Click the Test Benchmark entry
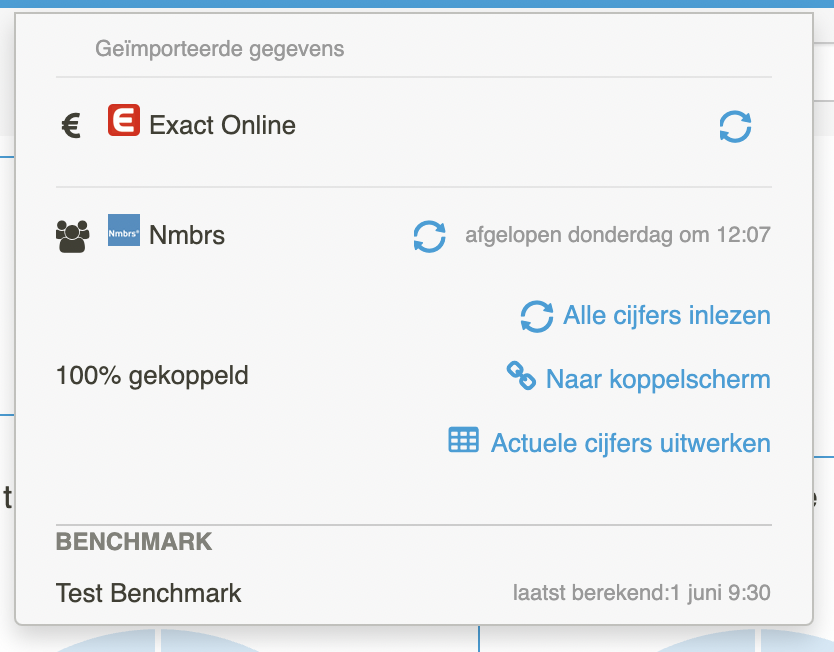Viewport: 834px width, 652px height. (148, 593)
